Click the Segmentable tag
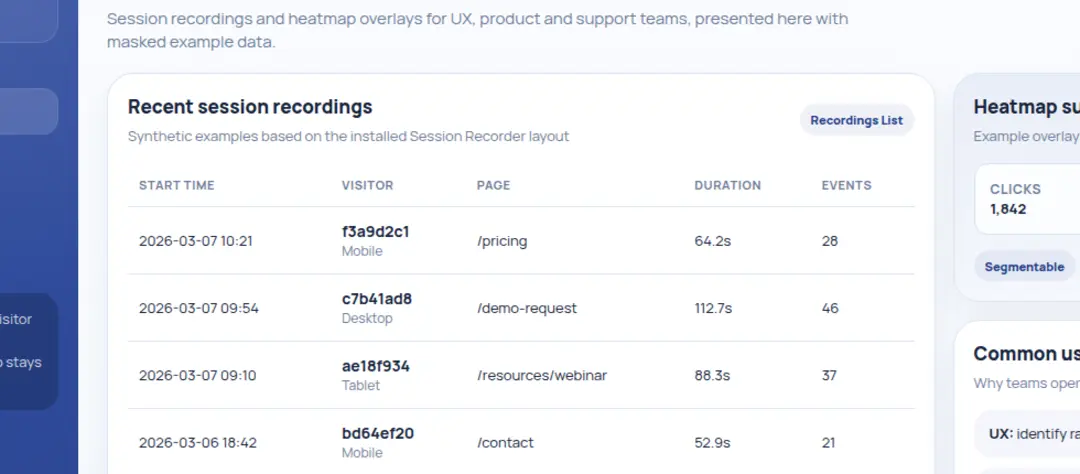 [1024, 267]
